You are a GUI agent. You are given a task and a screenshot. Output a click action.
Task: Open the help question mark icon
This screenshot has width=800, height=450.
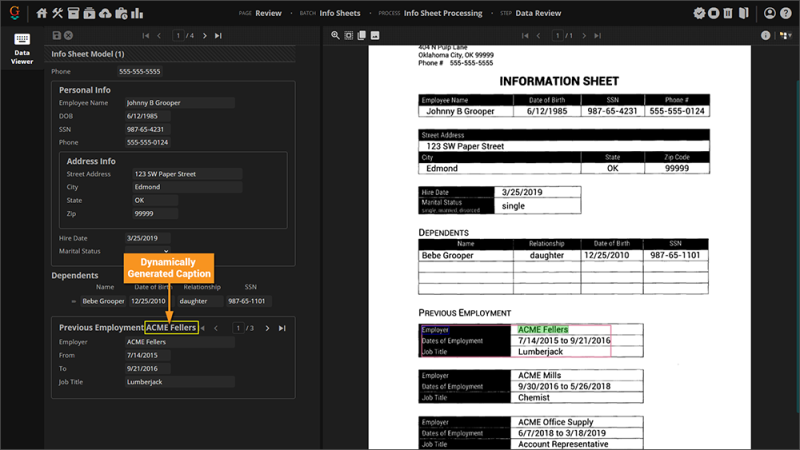[786, 13]
